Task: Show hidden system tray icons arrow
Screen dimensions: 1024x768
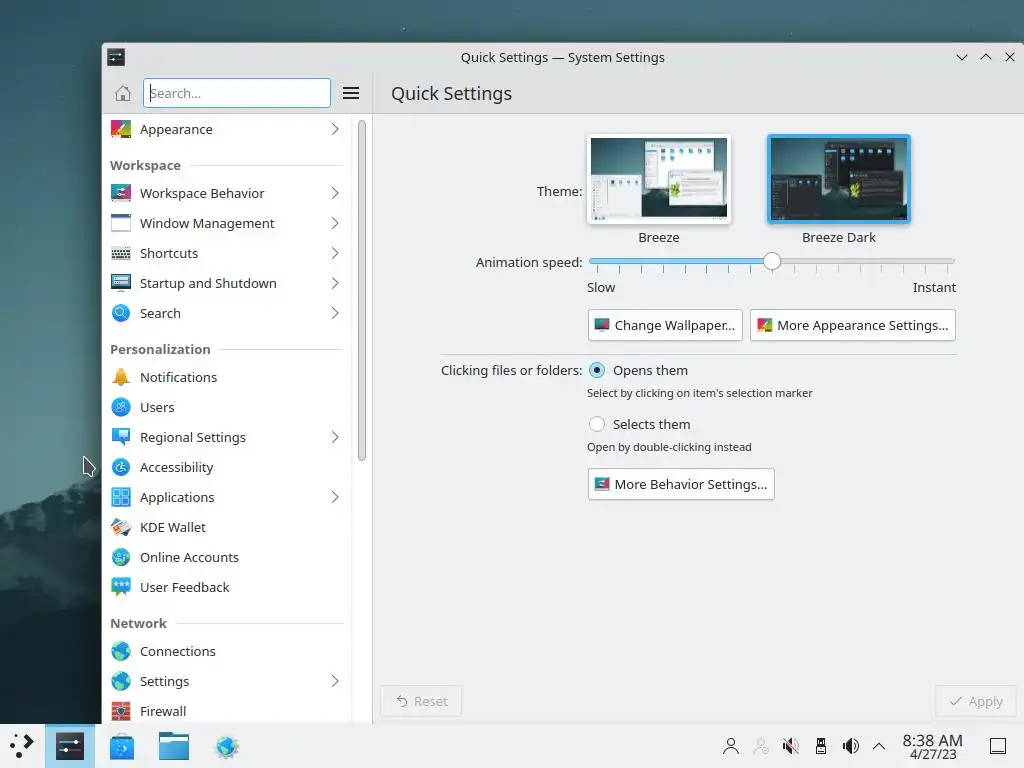Action: point(879,746)
